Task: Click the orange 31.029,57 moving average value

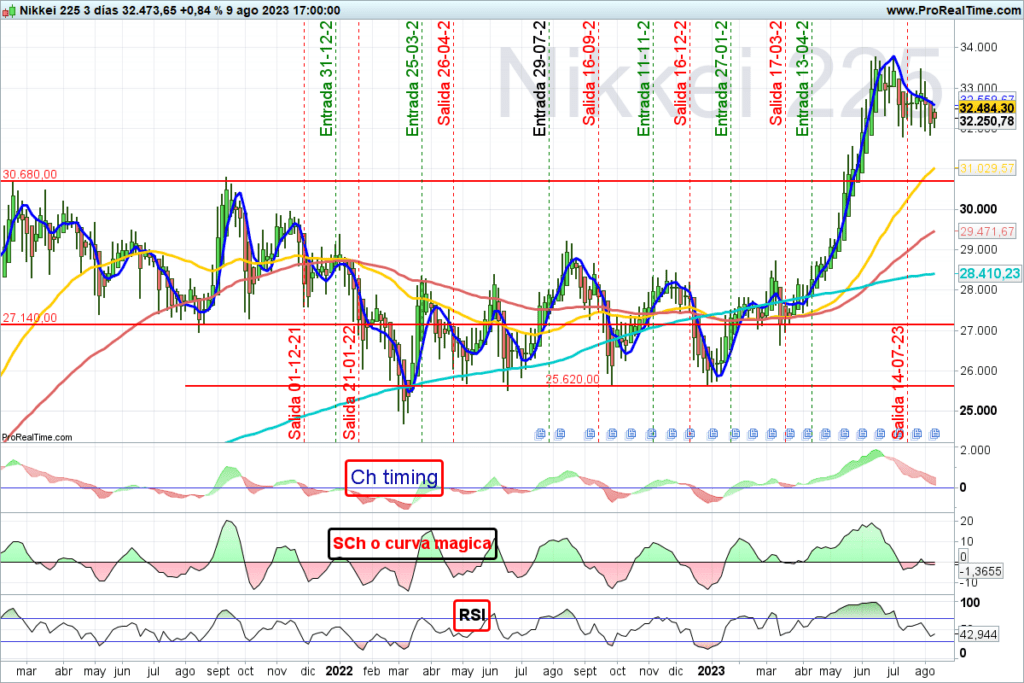Action: click(x=987, y=168)
